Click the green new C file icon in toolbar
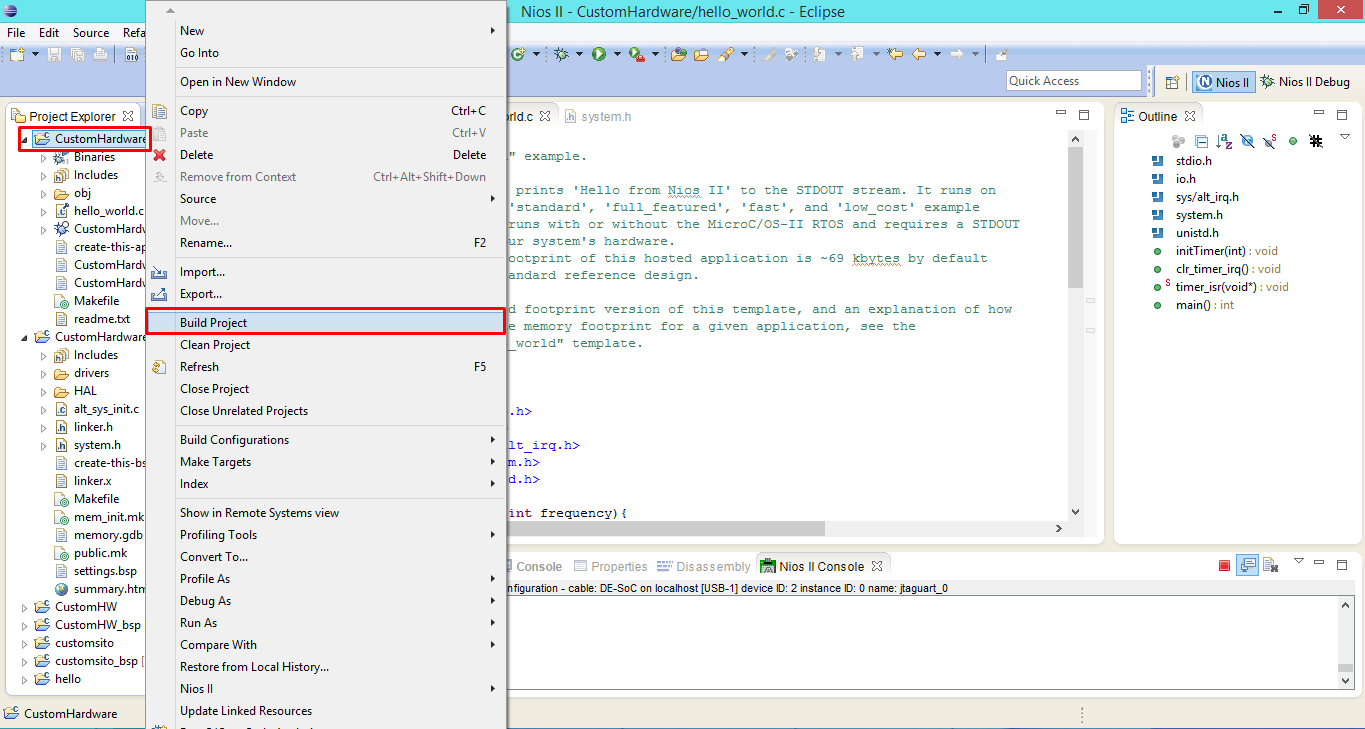 pos(517,54)
